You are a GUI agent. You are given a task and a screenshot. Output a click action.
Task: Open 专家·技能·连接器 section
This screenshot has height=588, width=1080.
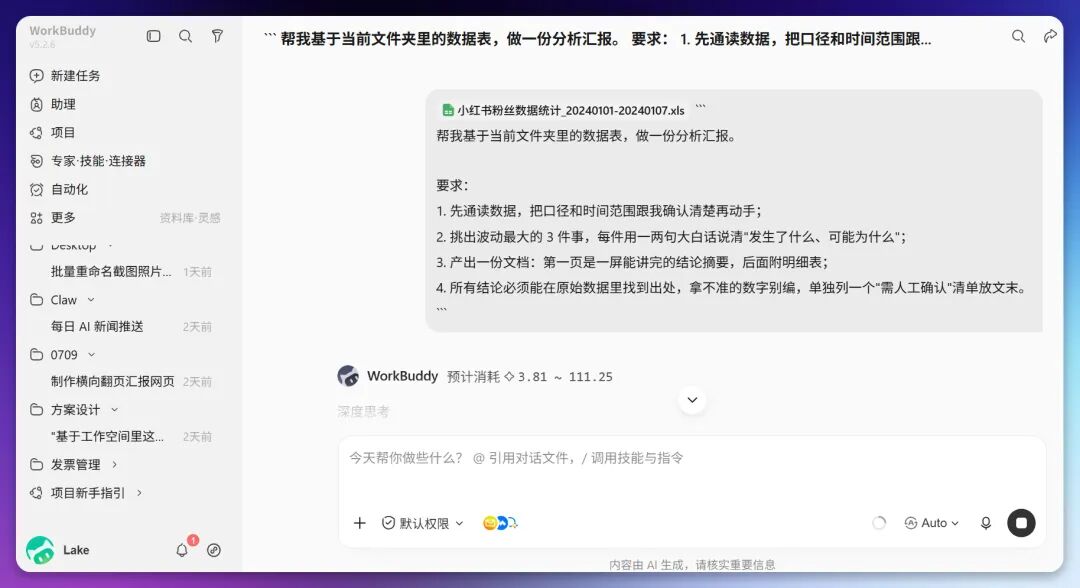point(98,160)
